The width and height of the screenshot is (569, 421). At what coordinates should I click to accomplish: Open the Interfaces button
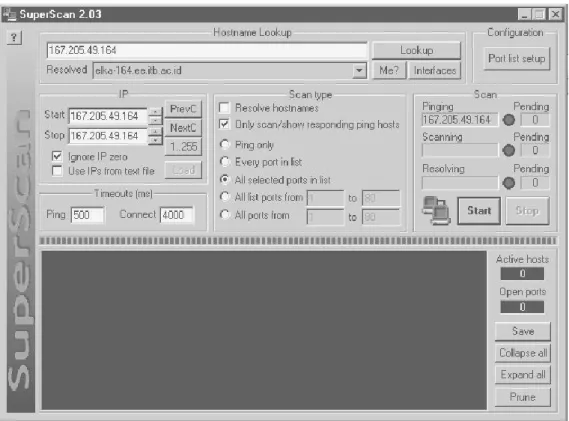(435, 70)
